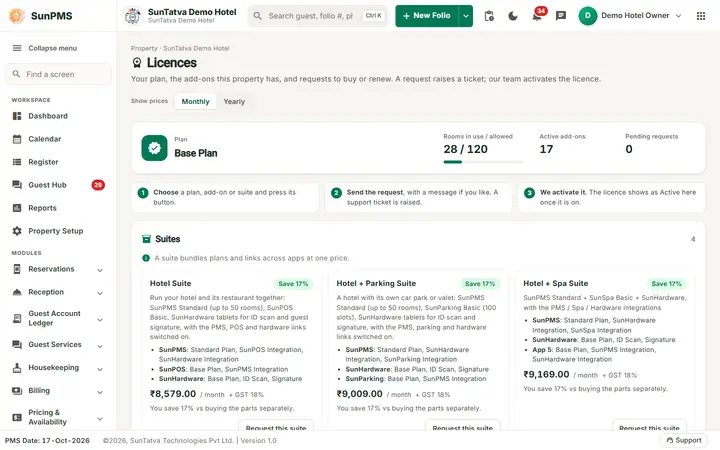
Task: Expand the Reservations submenu chevron
Action: click(100, 270)
